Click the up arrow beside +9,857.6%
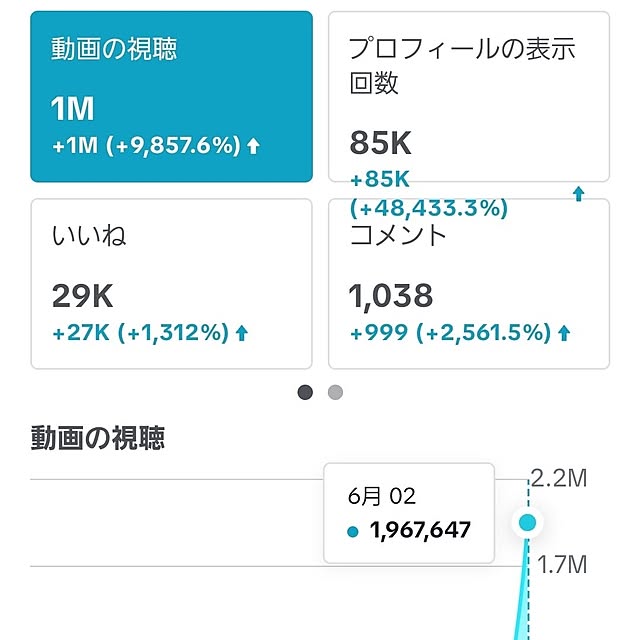The width and height of the screenshot is (640, 640). [253, 146]
